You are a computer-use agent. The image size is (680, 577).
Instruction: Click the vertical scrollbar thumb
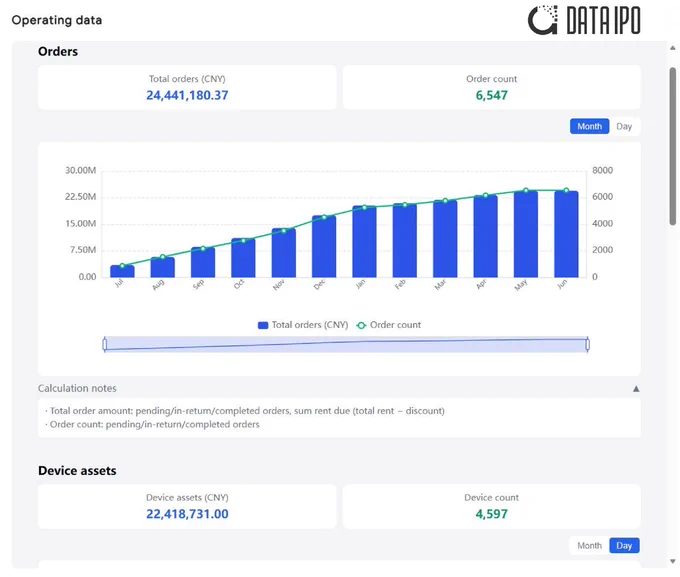coord(673,146)
